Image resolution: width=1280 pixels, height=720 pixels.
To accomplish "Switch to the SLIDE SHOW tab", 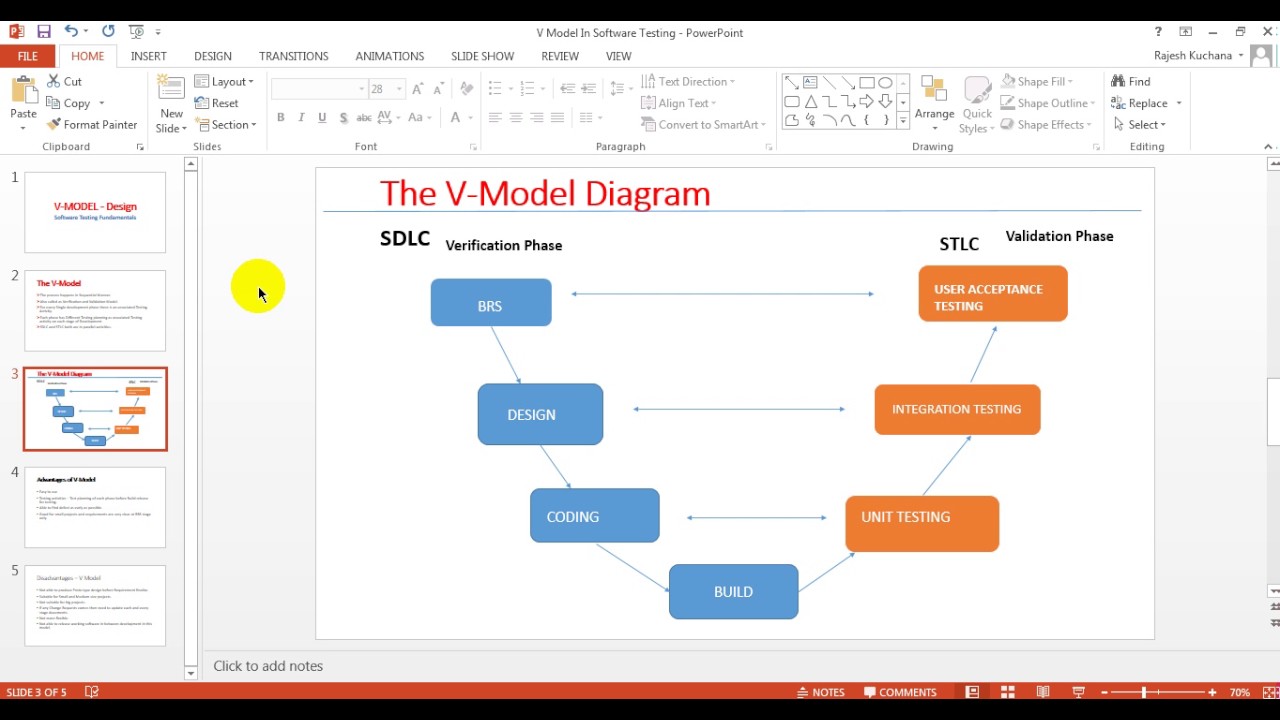I will pos(482,56).
